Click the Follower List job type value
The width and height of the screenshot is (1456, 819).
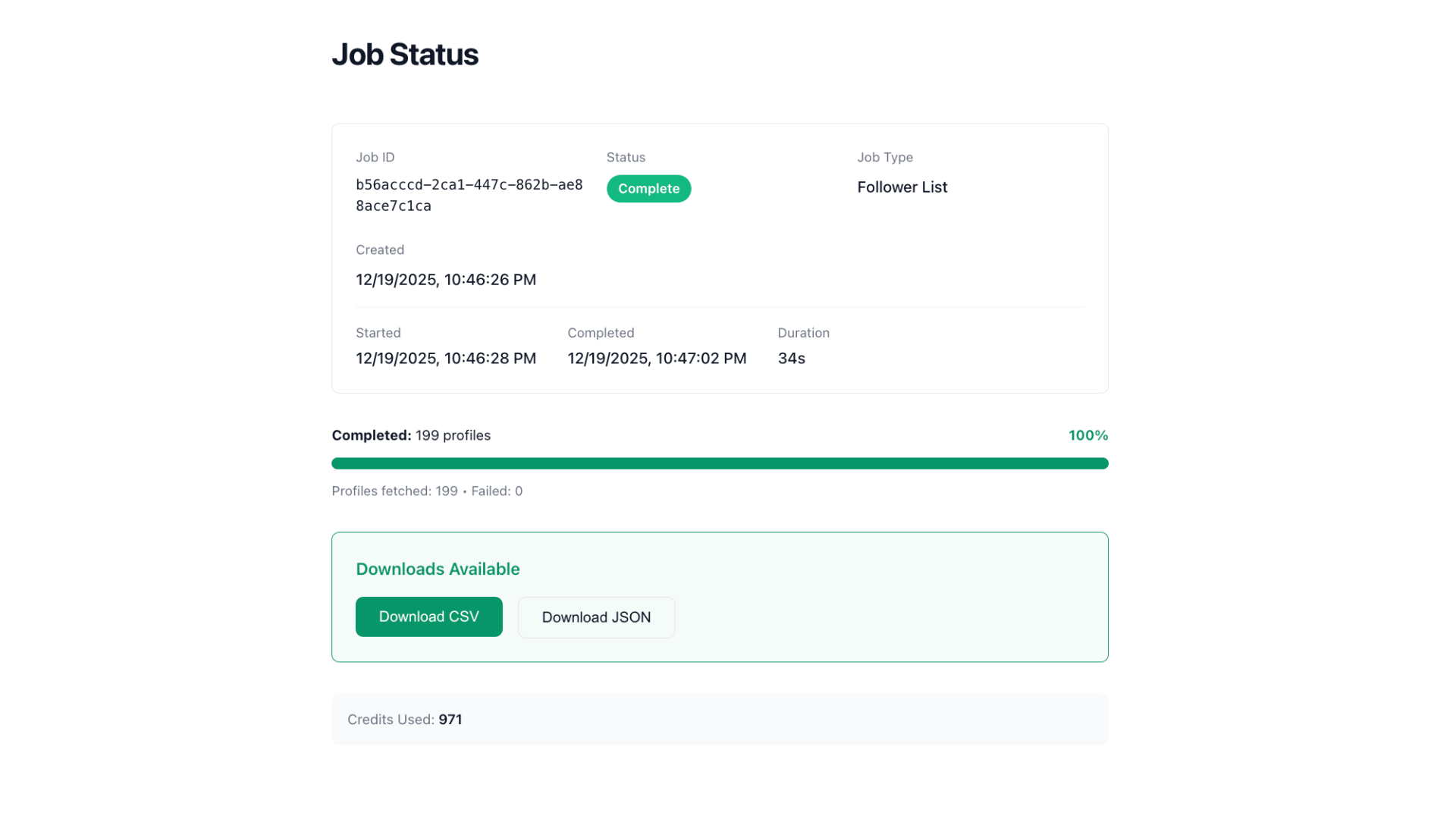[x=902, y=187]
